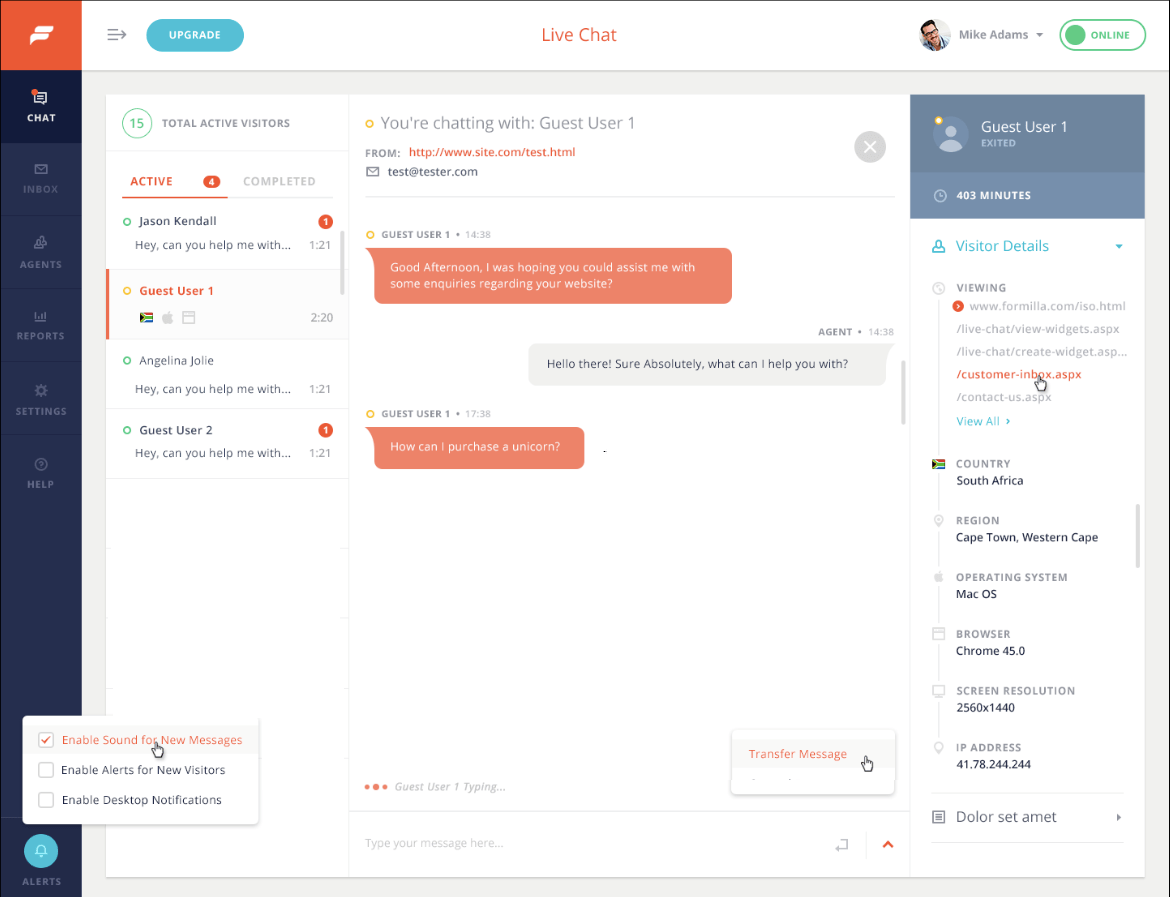Click in the message input field
The image size is (1170, 897).
pos(589,843)
